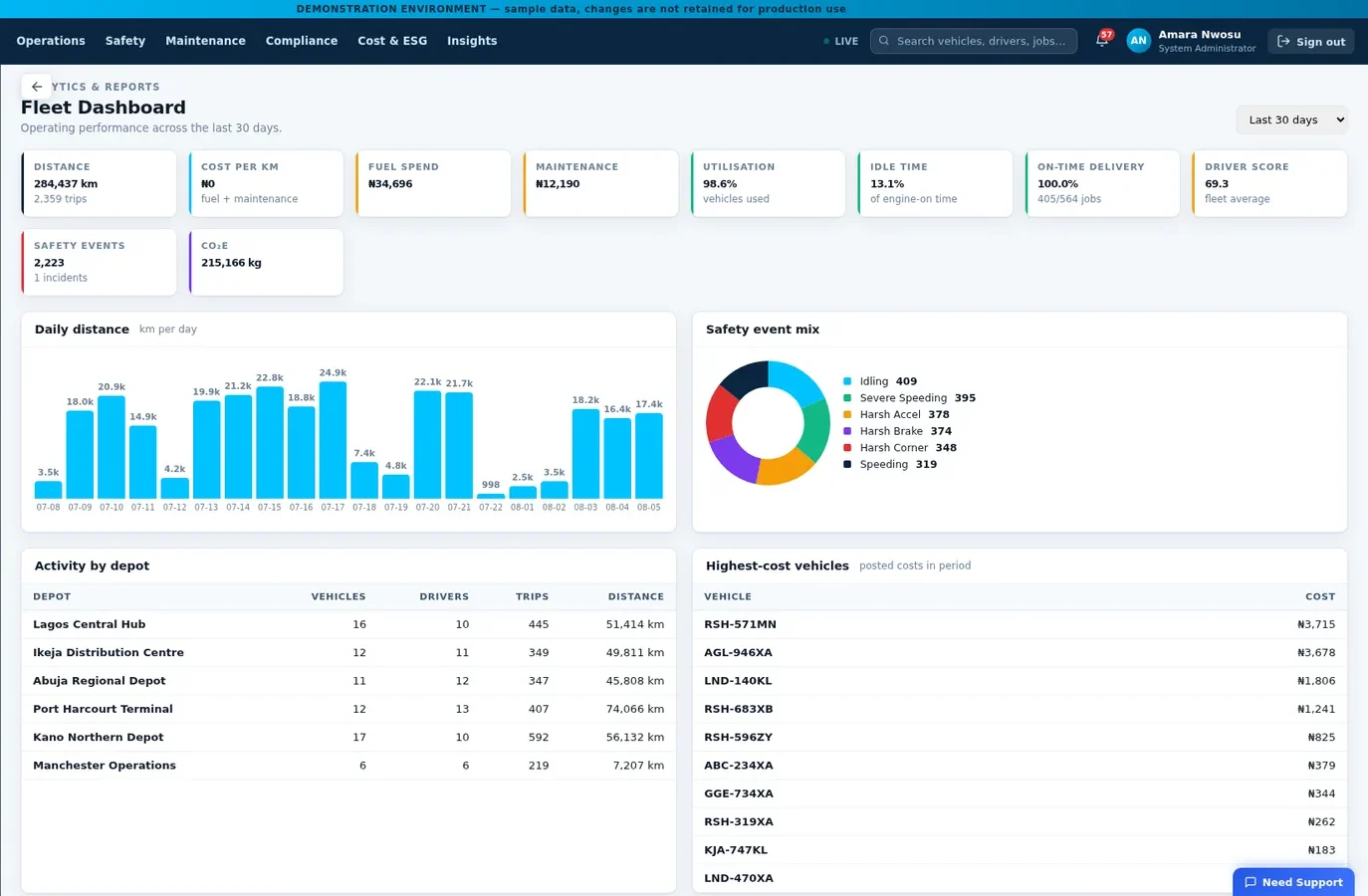Click vehicle ABC-234XA
This screenshot has height=896, width=1368.
point(739,766)
